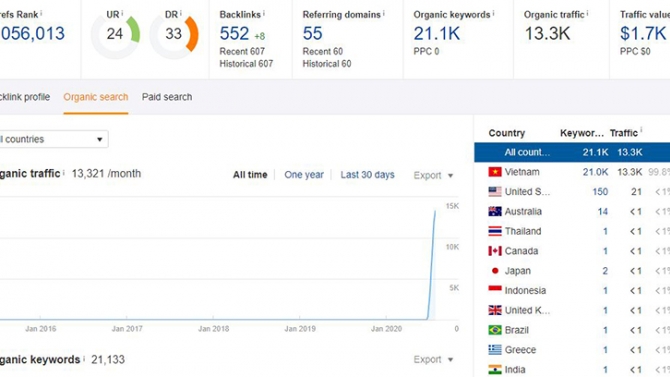This screenshot has height=377, width=670.
Task: Switch to Backlink profile tab
Action: point(25,97)
